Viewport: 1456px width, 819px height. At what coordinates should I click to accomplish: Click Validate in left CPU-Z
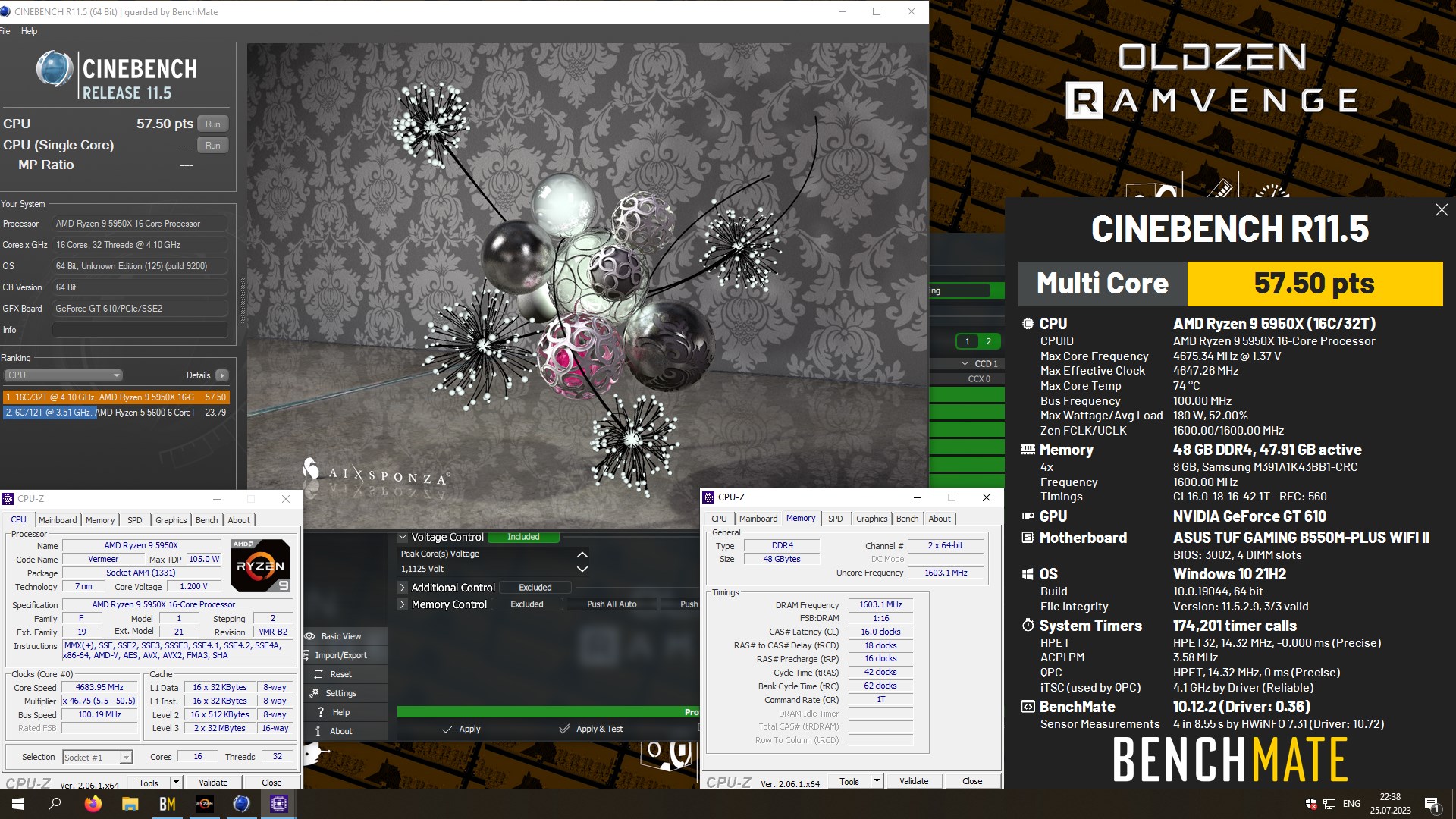[213, 783]
